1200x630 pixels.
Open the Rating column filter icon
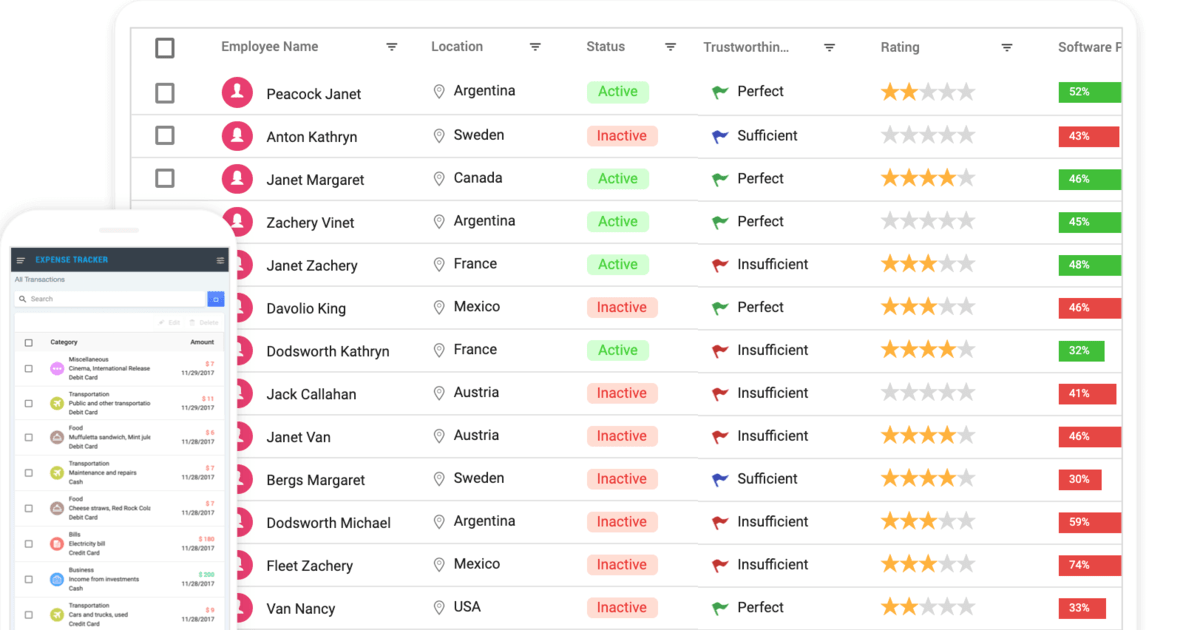click(x=1007, y=47)
